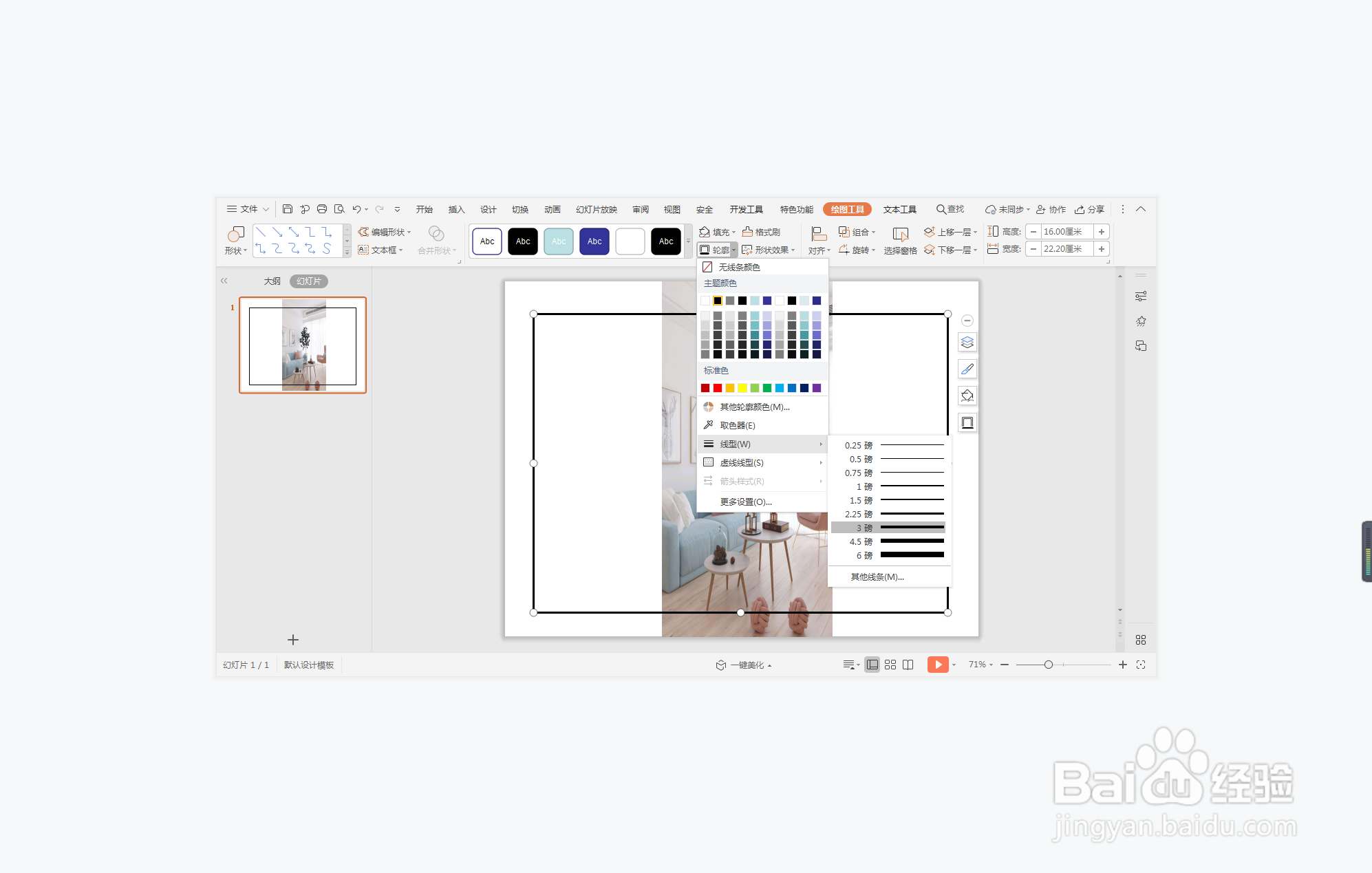Click 上移一层 bring forward
The width and height of the screenshot is (1372, 873).
[x=950, y=232]
